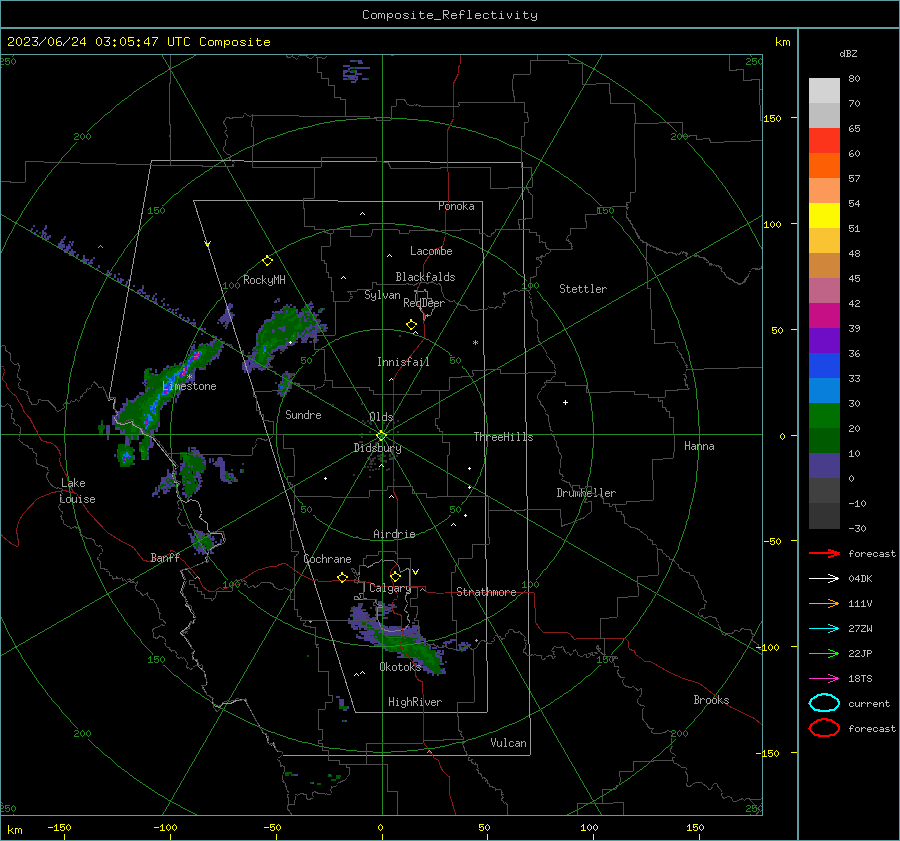Click the Limestone label
Image resolution: width=900 pixels, height=841 pixels.
[189, 386]
